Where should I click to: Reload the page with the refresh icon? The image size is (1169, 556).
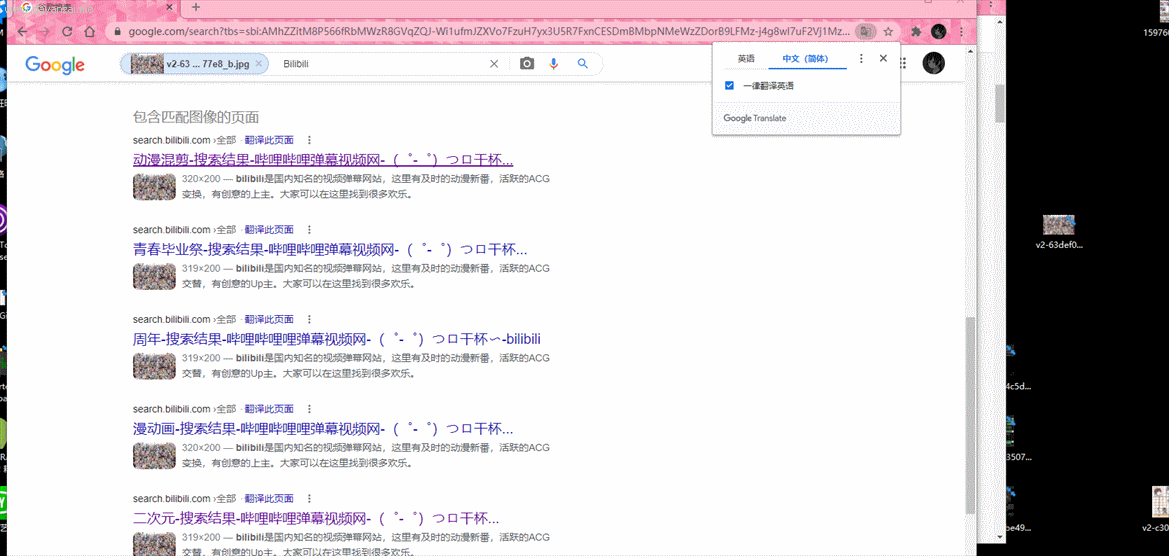67,32
